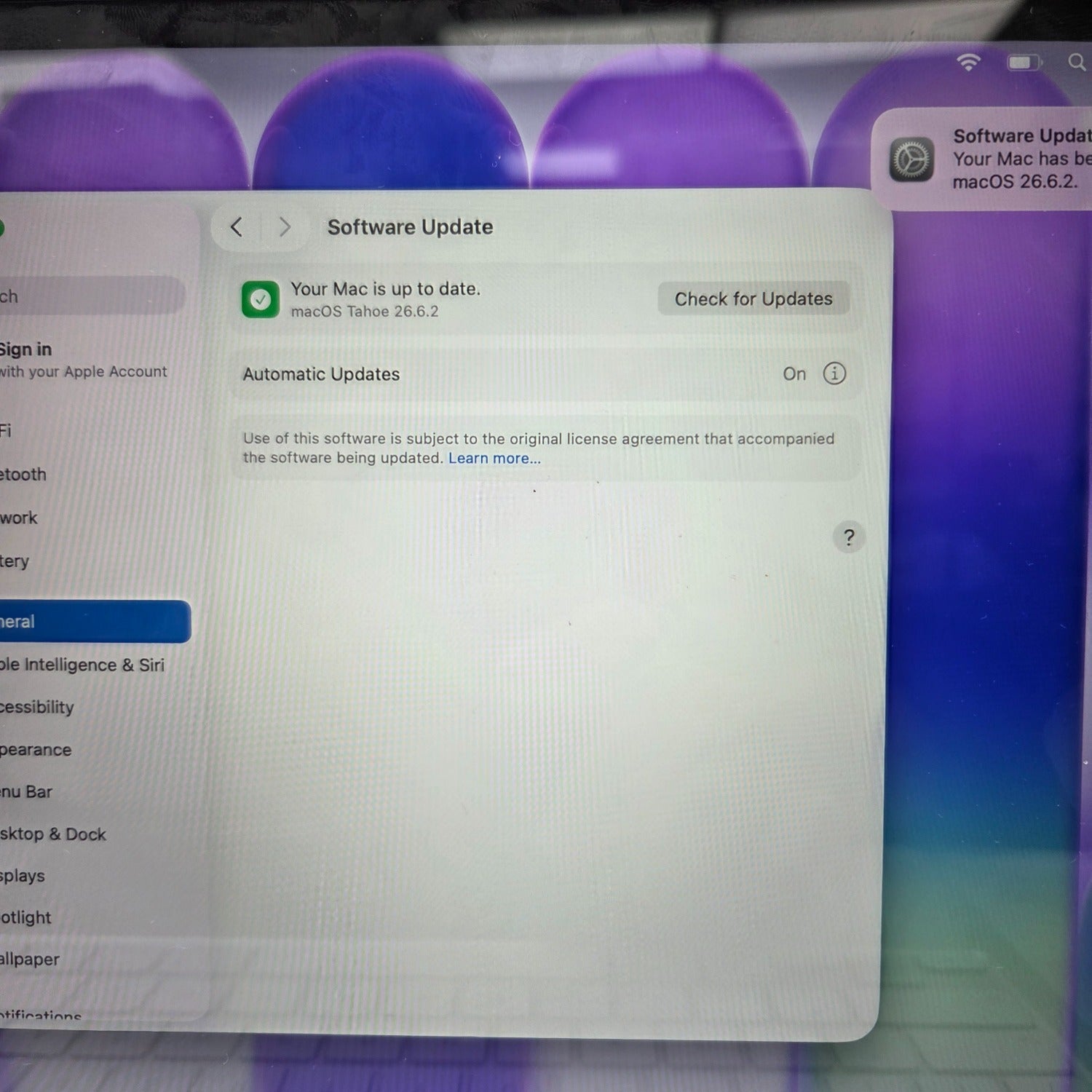Click the sidebar search field
This screenshot has height=1092, width=1092.
(x=92, y=296)
